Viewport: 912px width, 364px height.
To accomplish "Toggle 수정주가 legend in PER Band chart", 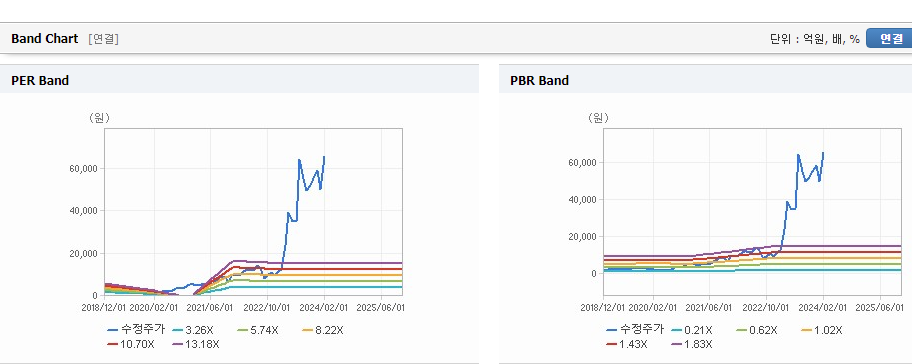I will [136, 330].
